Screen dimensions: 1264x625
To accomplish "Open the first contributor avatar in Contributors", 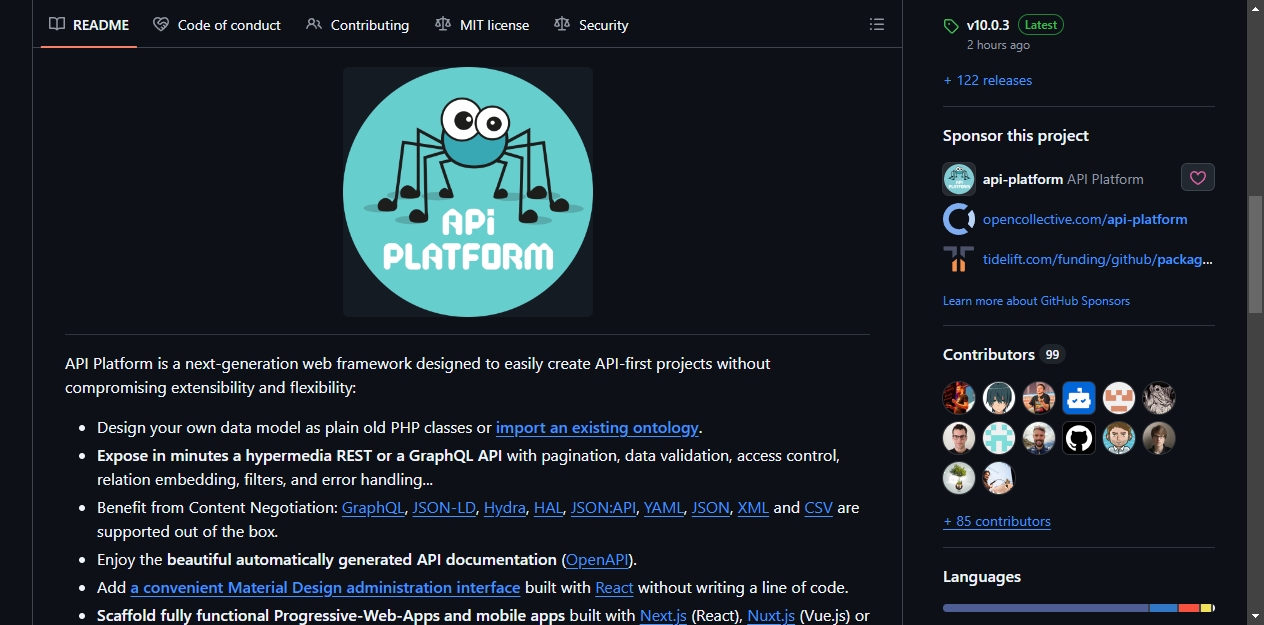I will (959, 398).
